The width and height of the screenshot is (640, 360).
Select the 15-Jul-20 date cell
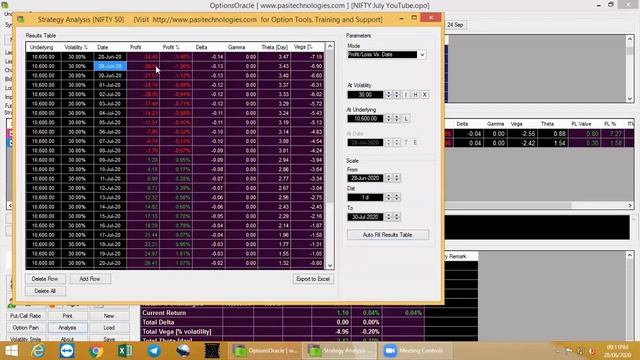110,216
